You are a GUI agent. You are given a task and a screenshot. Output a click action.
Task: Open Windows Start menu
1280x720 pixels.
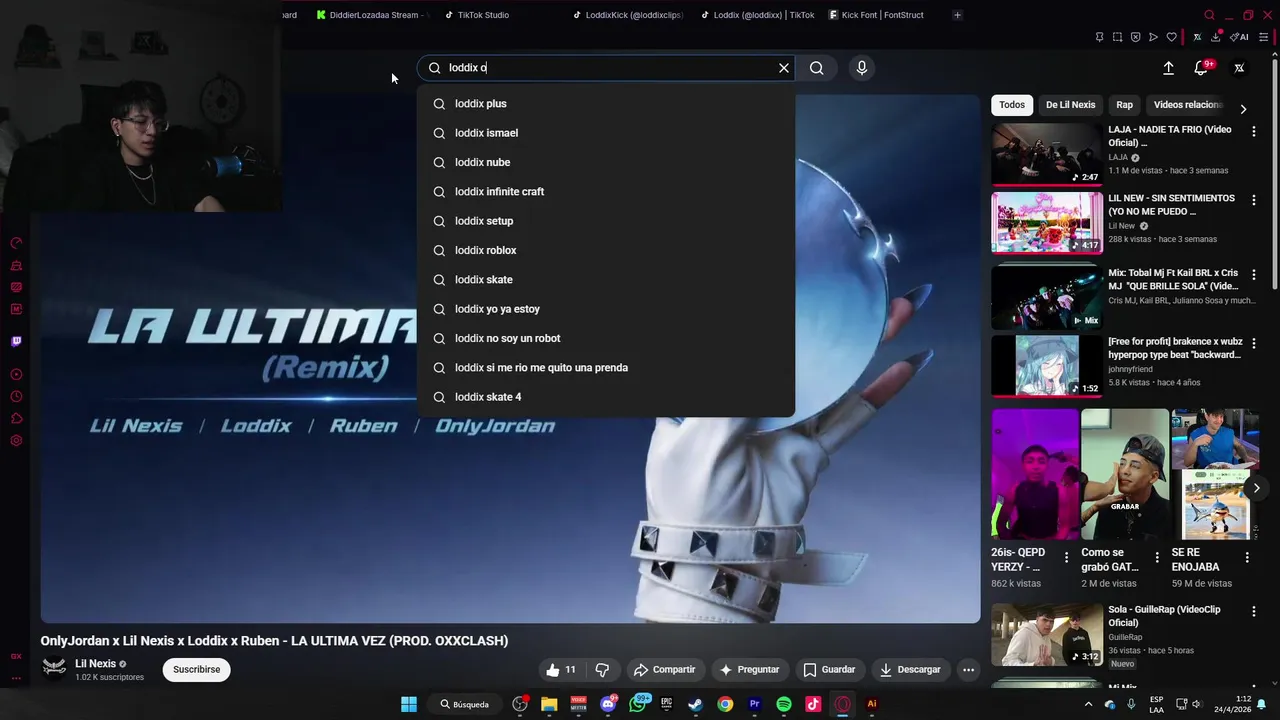[x=409, y=704]
